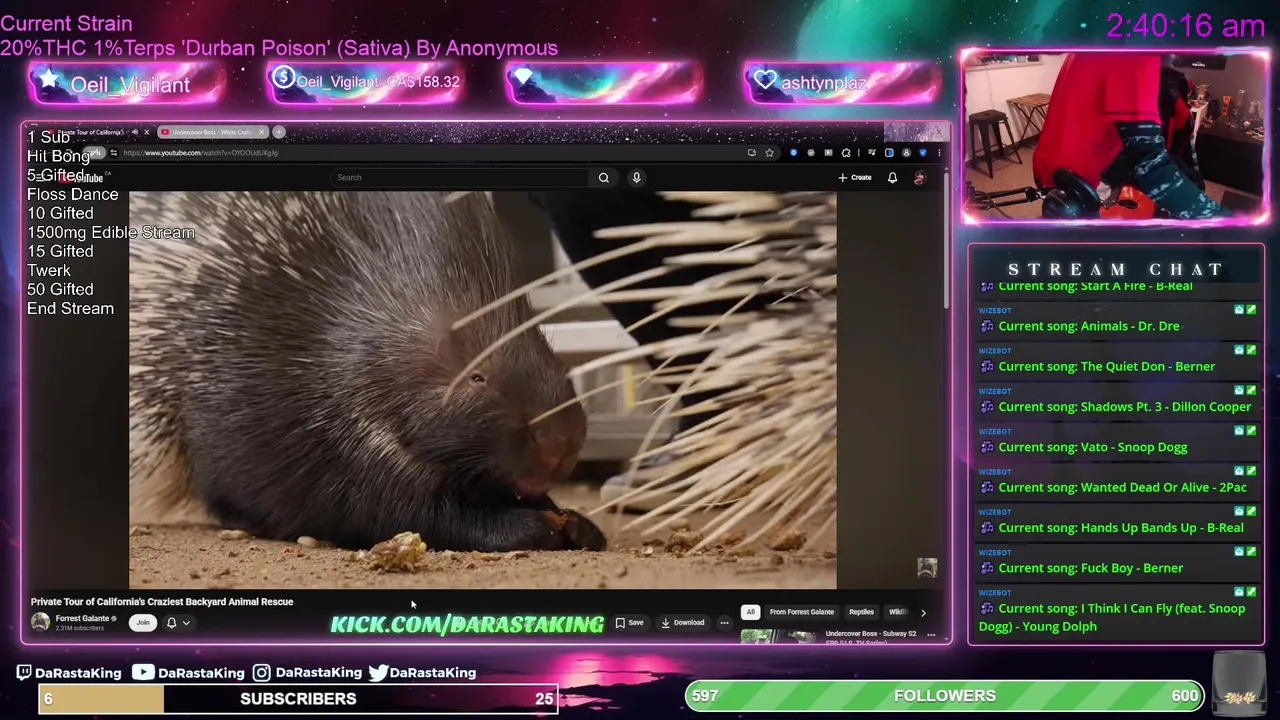Open Forrest Galante channel avatar
The width and height of the screenshot is (1280, 720).
pyautogui.click(x=40, y=622)
